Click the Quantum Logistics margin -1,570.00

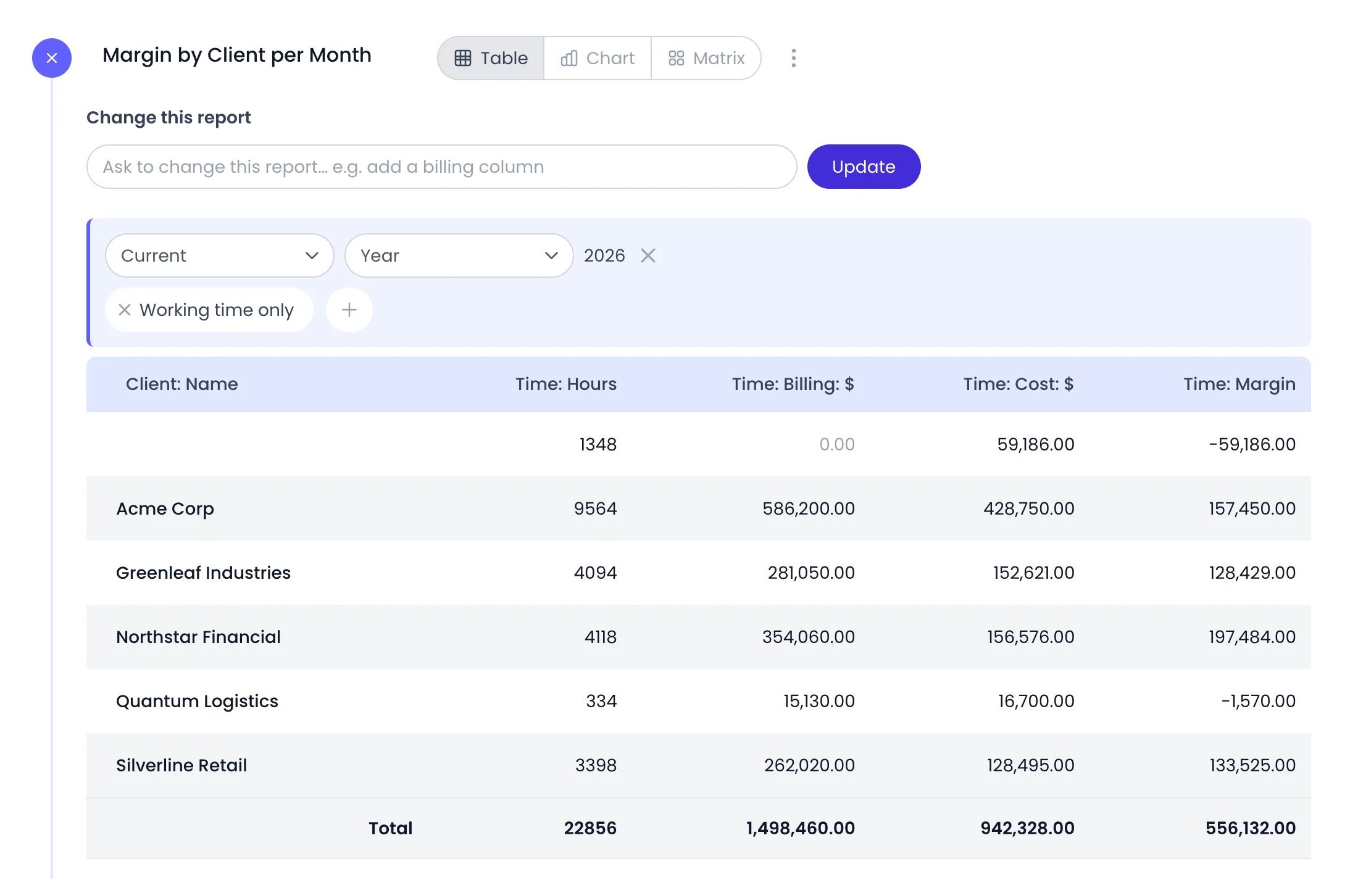click(1258, 701)
